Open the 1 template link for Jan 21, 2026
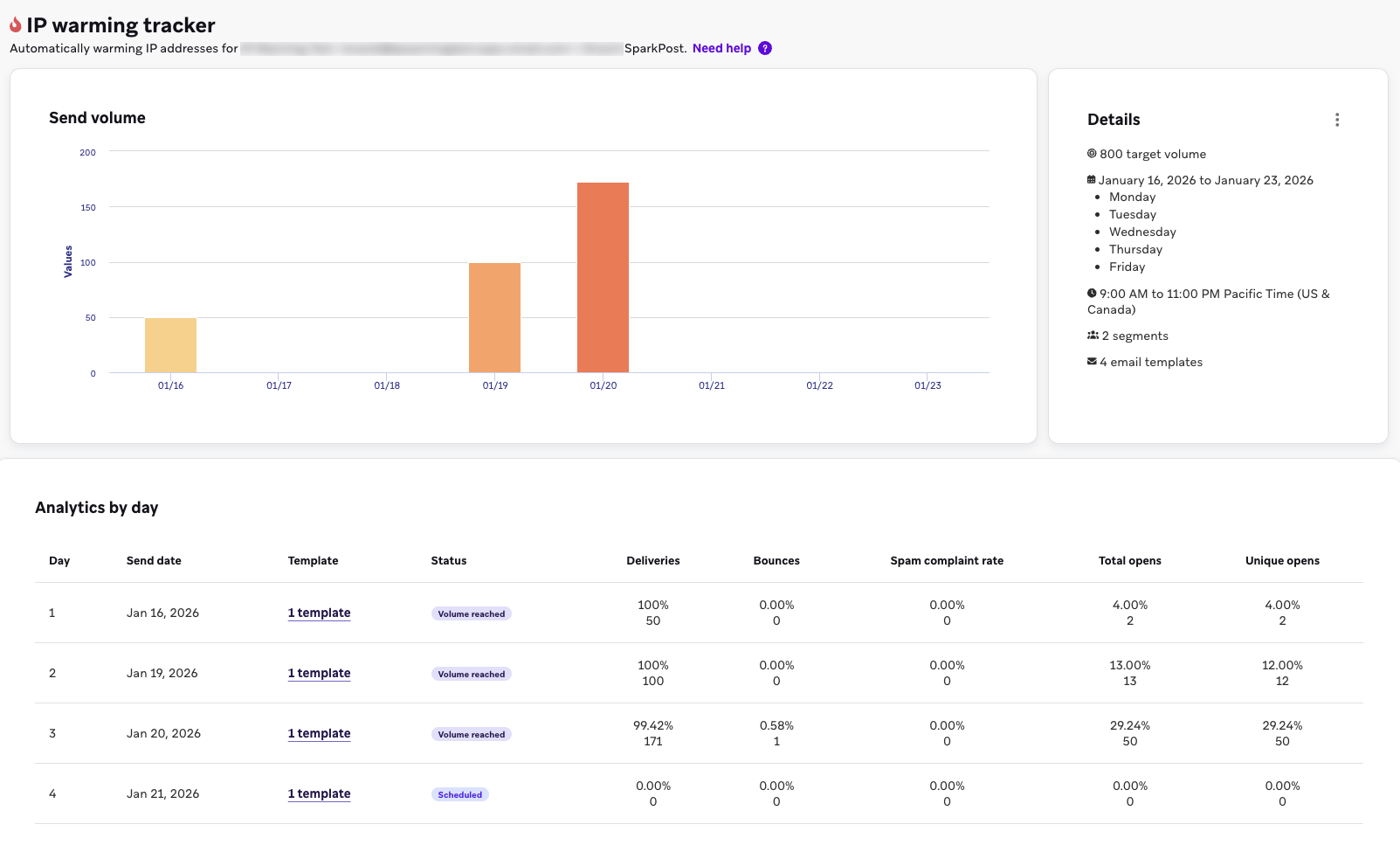 [319, 793]
